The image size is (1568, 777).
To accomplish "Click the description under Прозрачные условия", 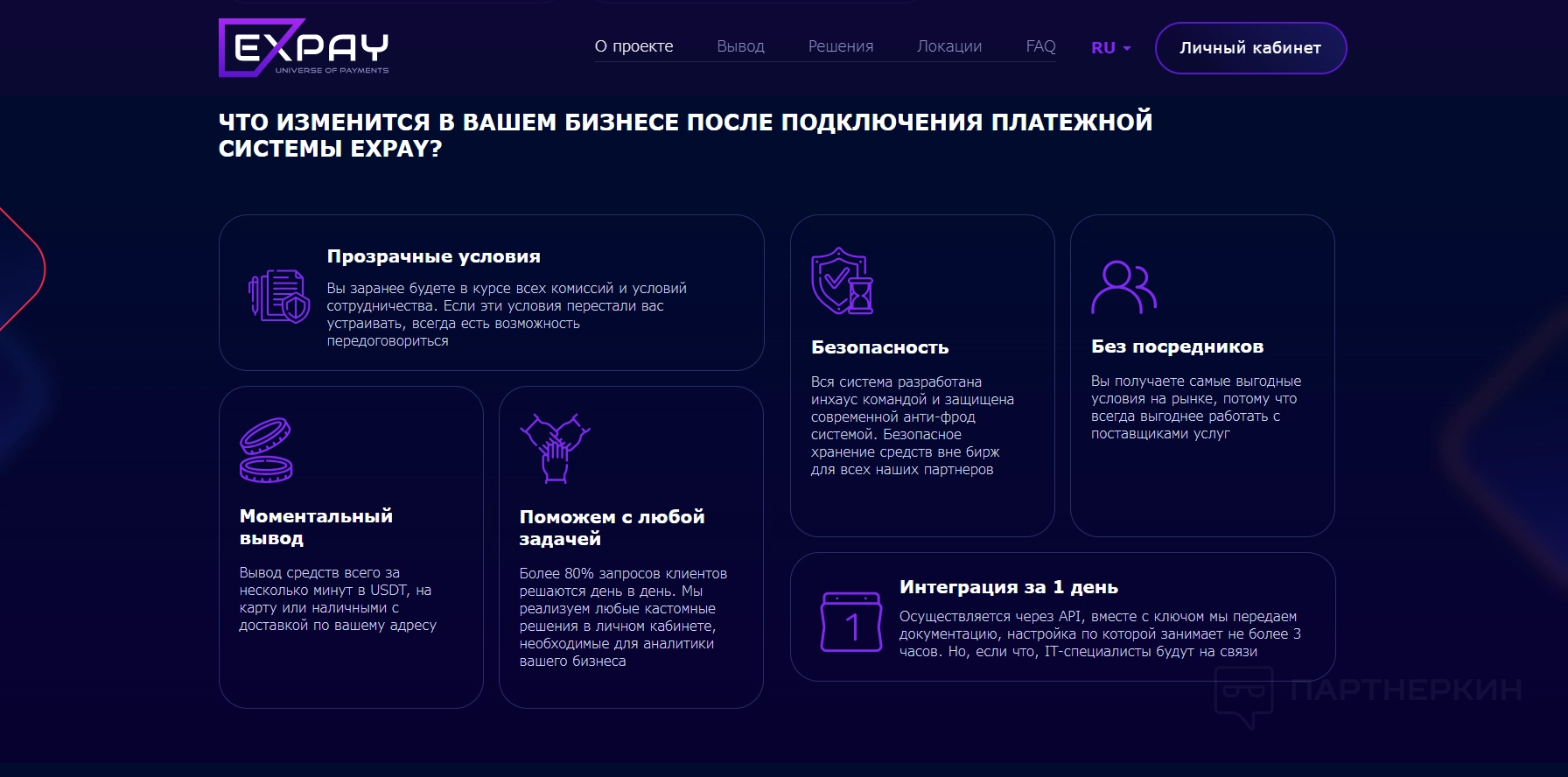I will (x=507, y=314).
